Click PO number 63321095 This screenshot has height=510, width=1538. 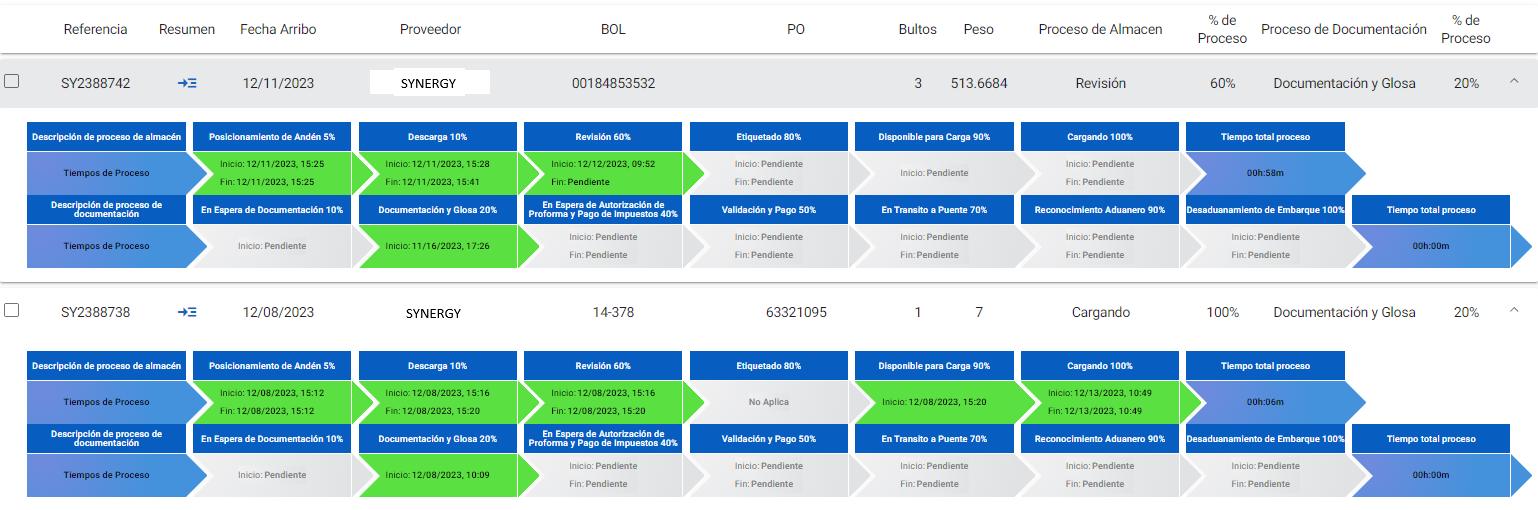click(796, 313)
